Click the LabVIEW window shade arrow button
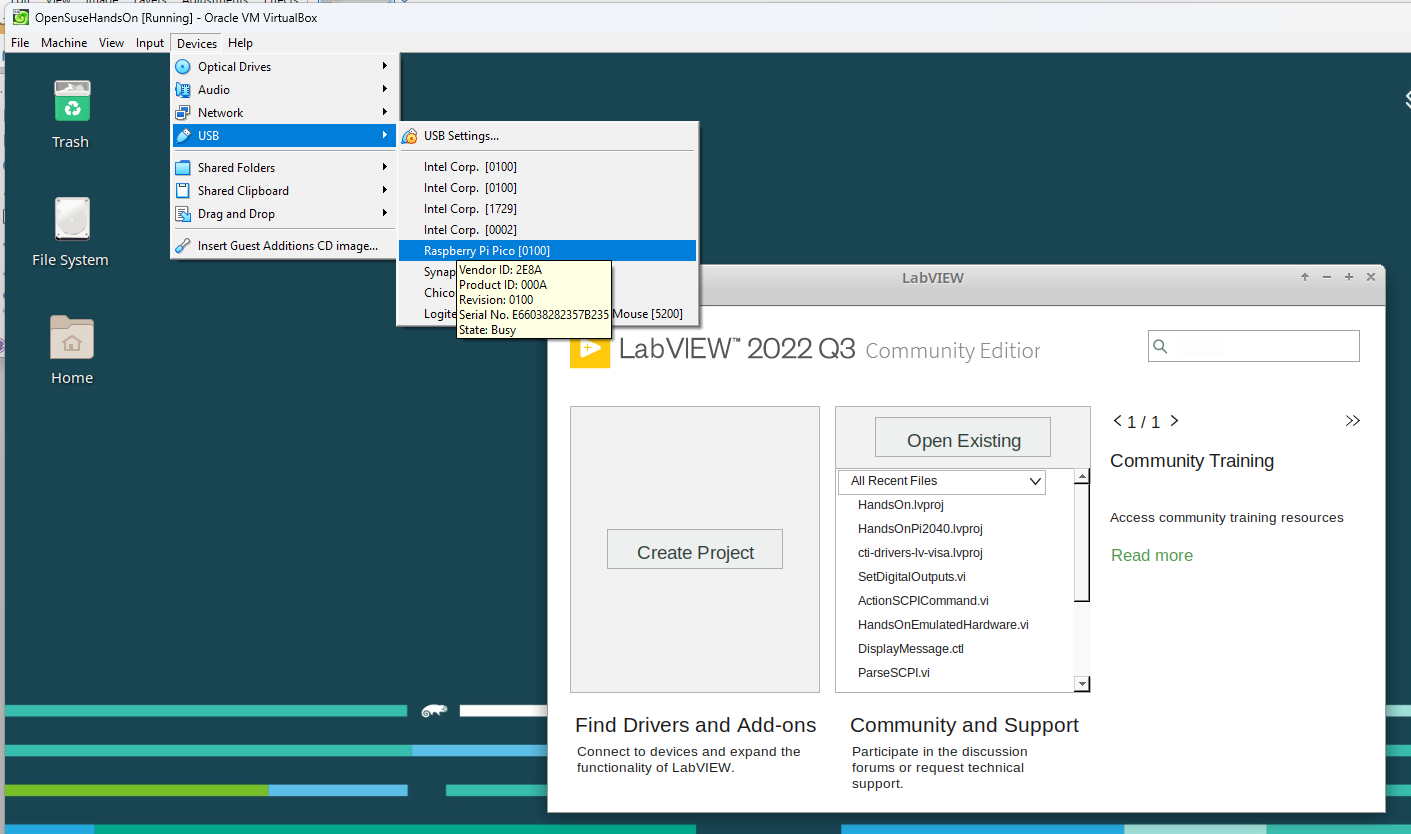The image size is (1411, 834). 1304,277
